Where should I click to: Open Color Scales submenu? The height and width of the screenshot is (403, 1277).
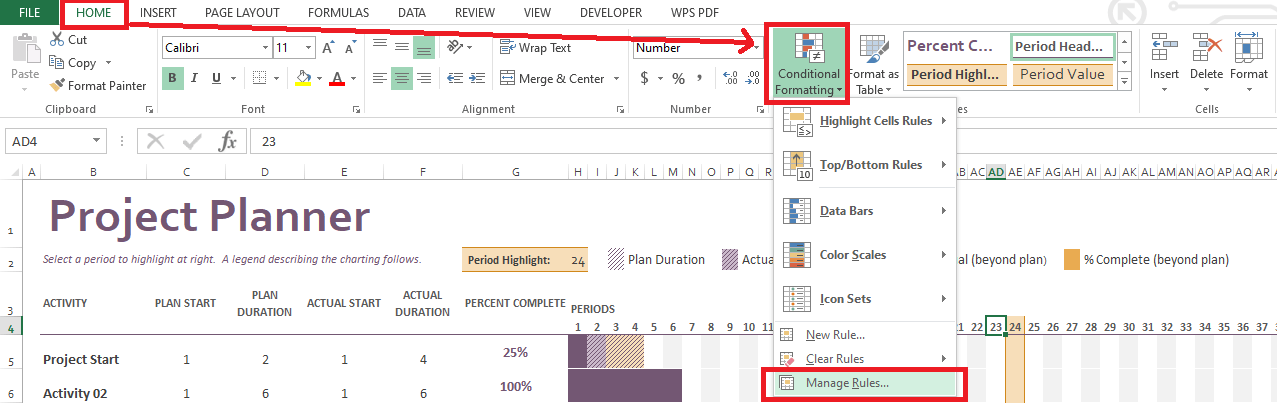(865, 255)
